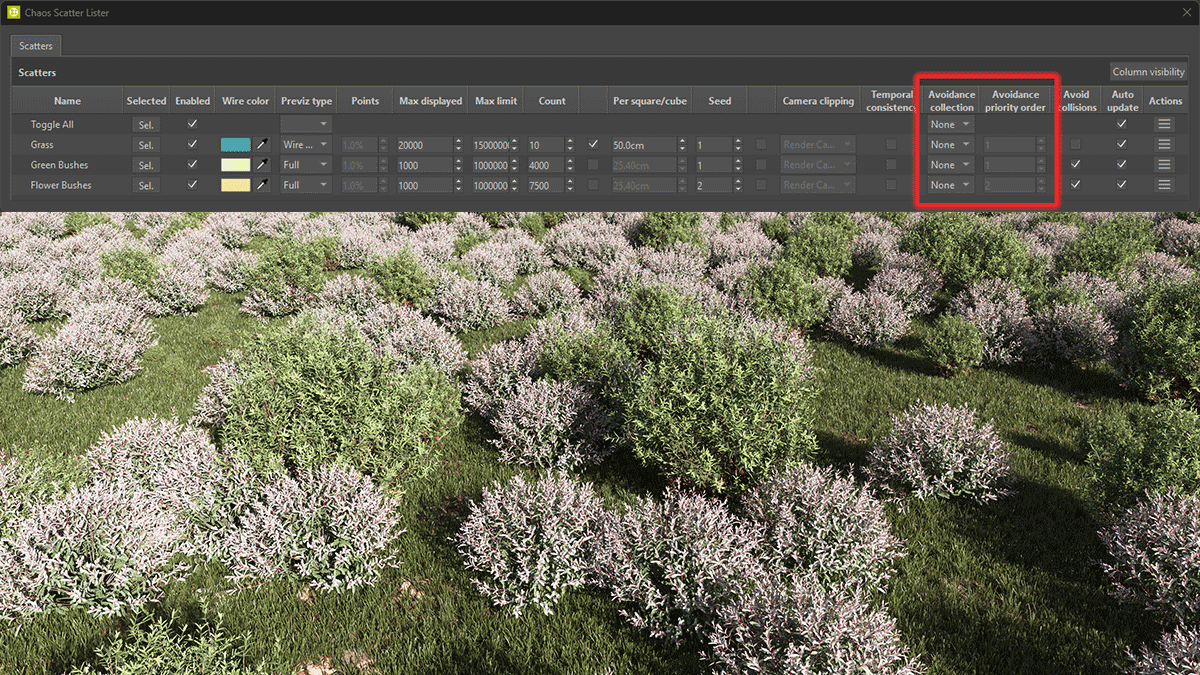Enable Avoid collisions for Grass

pos(1077,144)
